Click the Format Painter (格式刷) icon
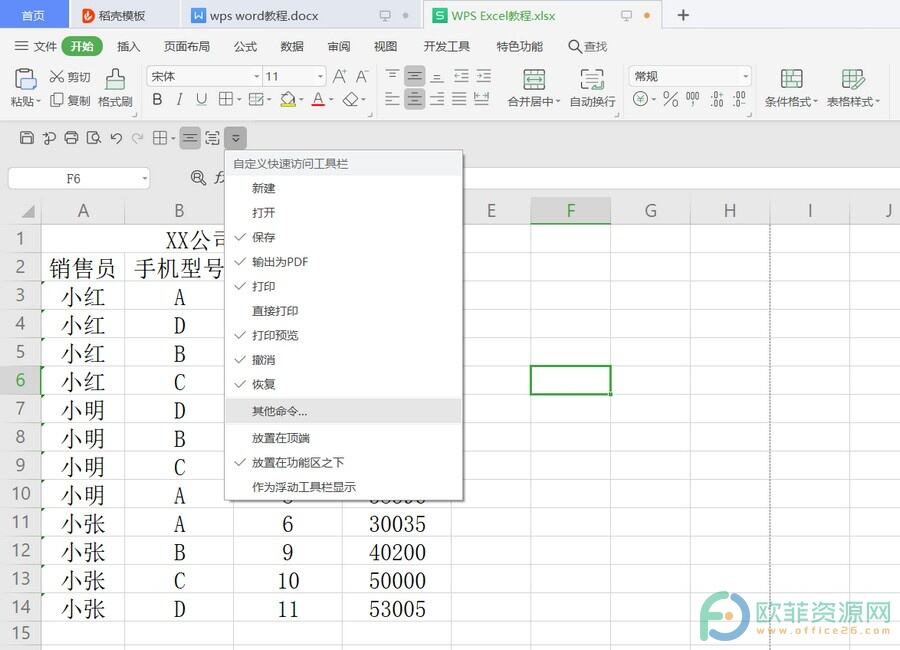 (115, 80)
